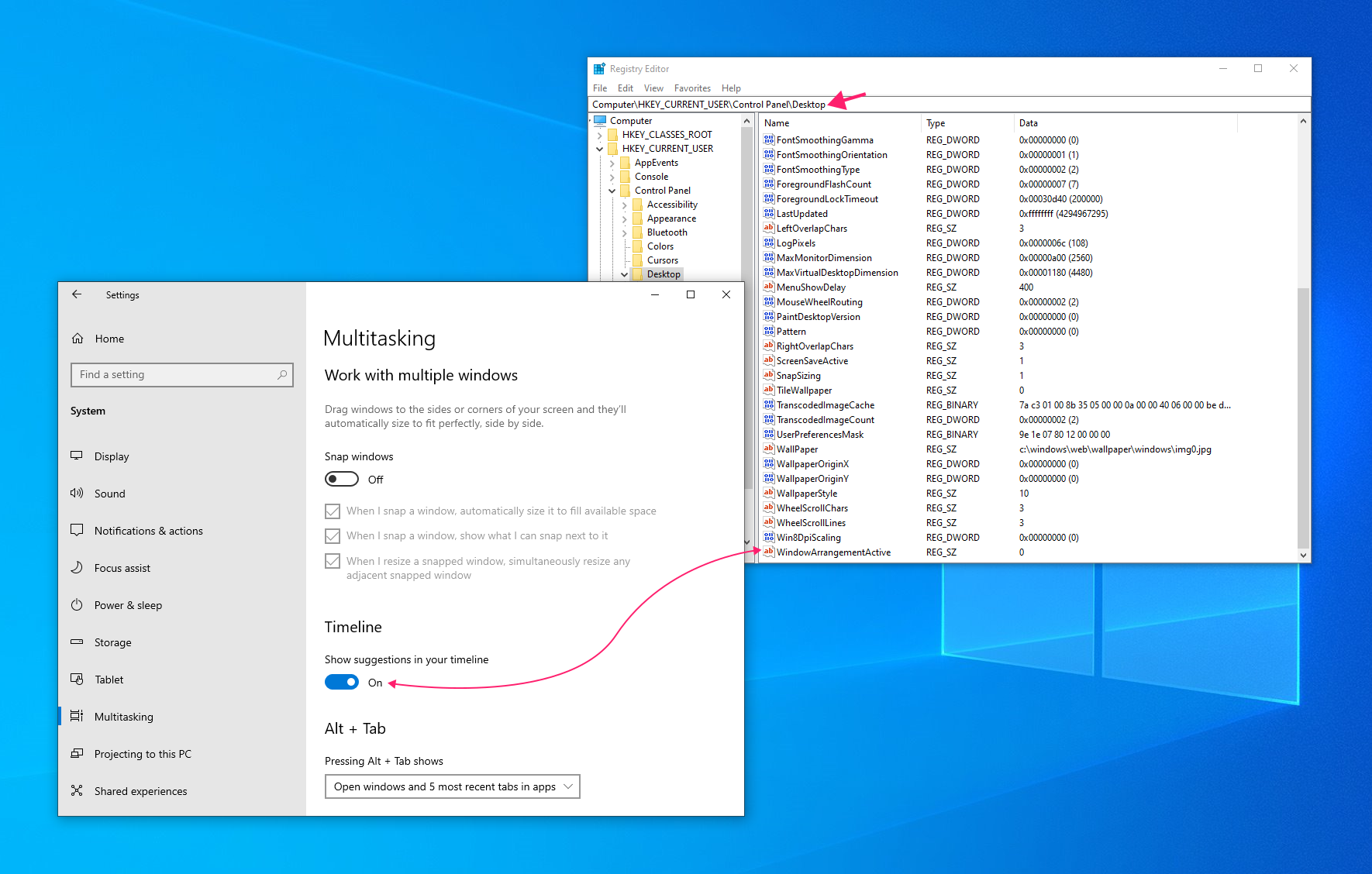Click the Projecting to this PC icon
The image size is (1372, 874).
tap(77, 753)
